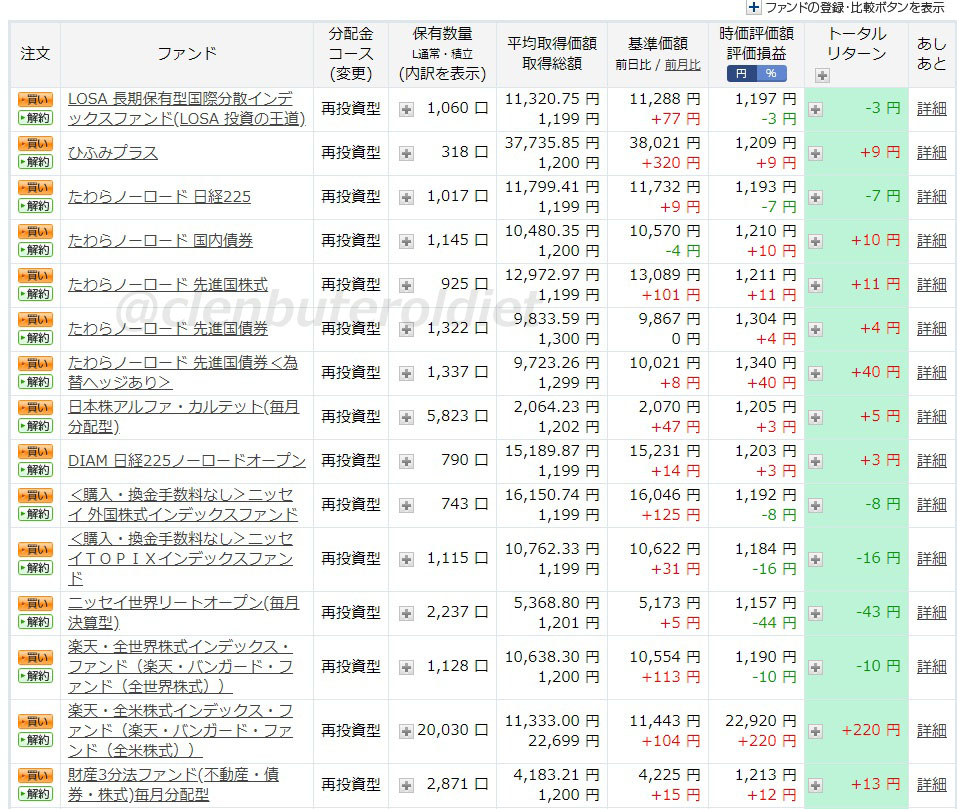Open ひふみプラス fund link

coord(112,153)
